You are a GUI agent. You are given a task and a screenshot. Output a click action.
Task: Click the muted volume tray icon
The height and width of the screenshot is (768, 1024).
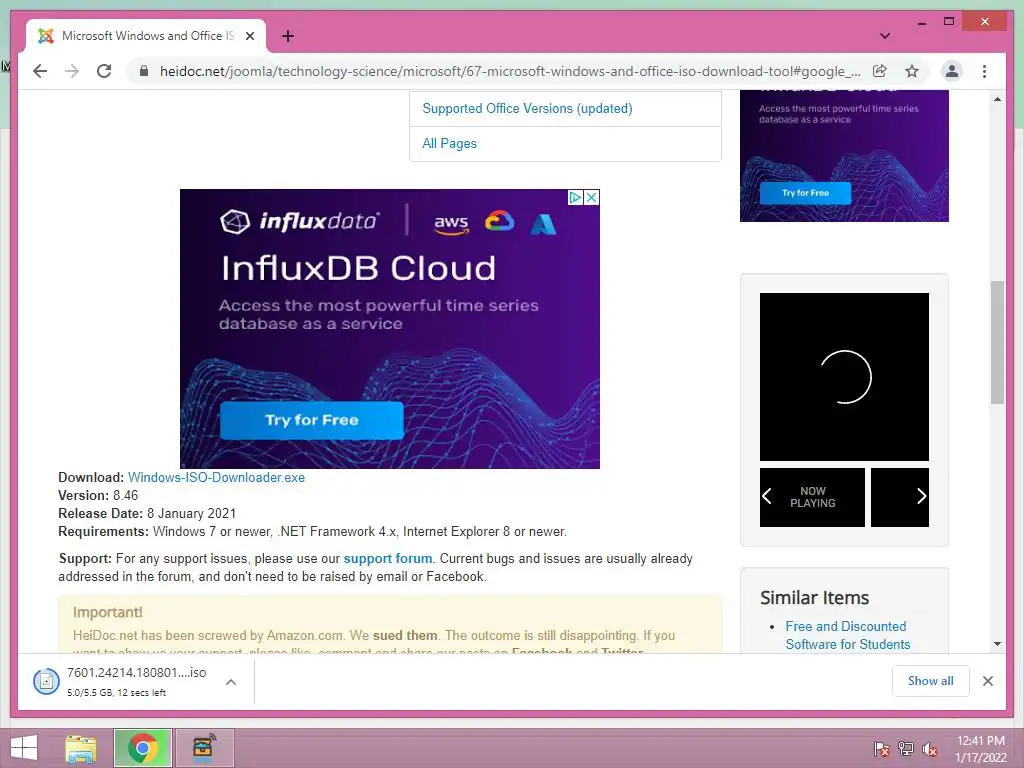tap(930, 749)
